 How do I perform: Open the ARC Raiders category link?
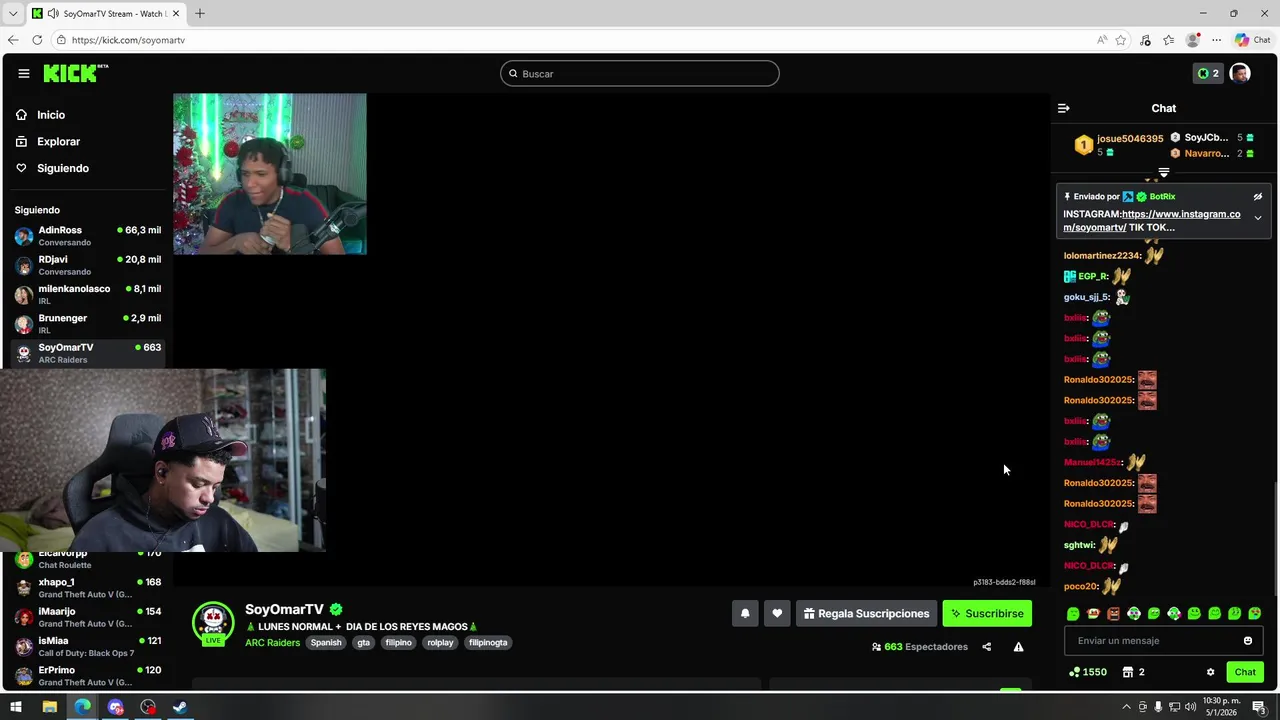pyautogui.click(x=272, y=642)
